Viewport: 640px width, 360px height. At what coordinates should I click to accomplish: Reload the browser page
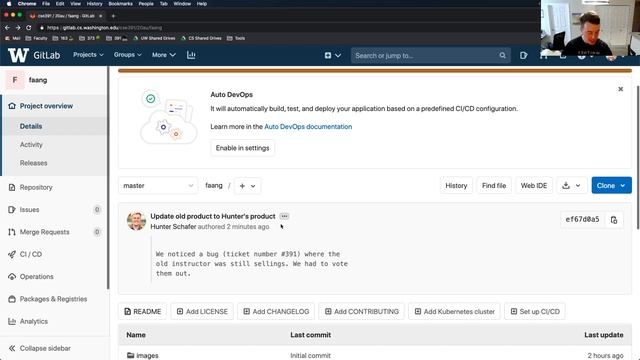[x=29, y=27]
